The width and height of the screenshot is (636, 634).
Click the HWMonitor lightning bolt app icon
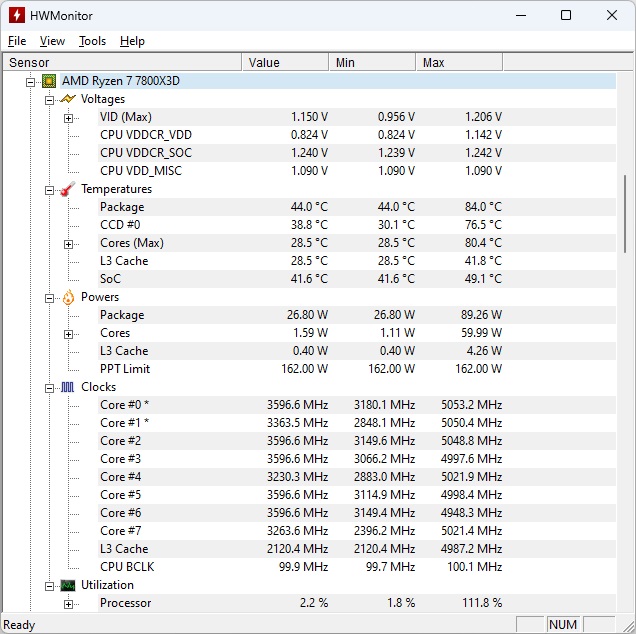[17, 15]
